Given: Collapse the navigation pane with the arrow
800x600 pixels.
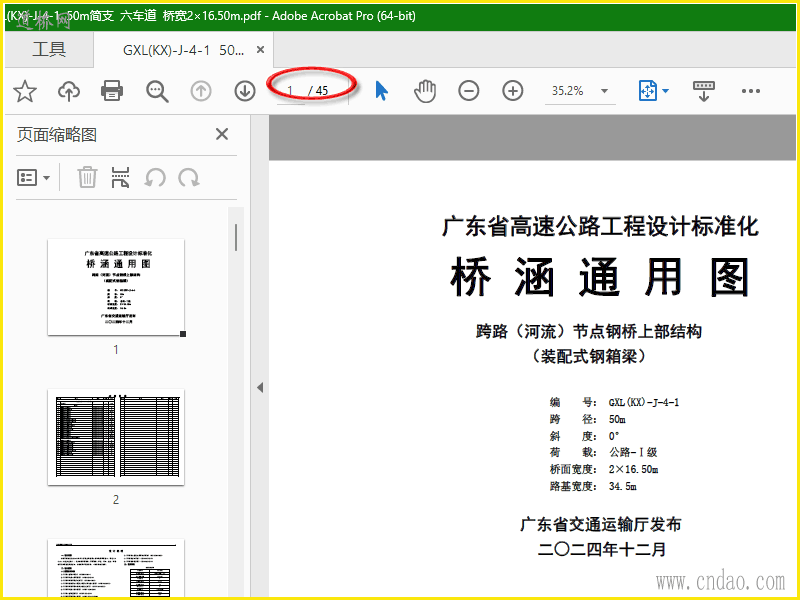Looking at the screenshot, I should click(x=260, y=387).
